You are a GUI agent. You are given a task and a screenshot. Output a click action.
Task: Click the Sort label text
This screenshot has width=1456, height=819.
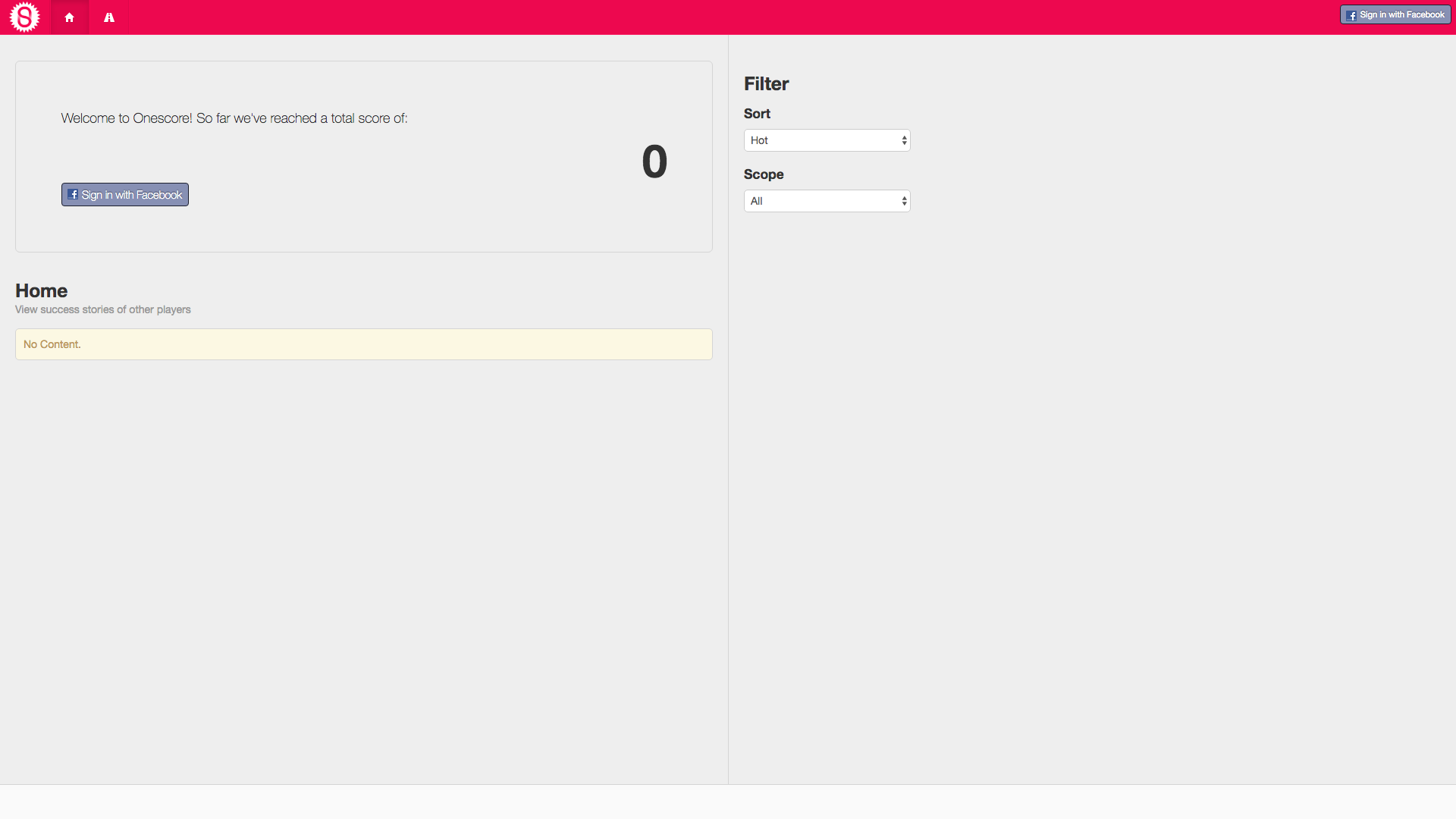pos(757,114)
